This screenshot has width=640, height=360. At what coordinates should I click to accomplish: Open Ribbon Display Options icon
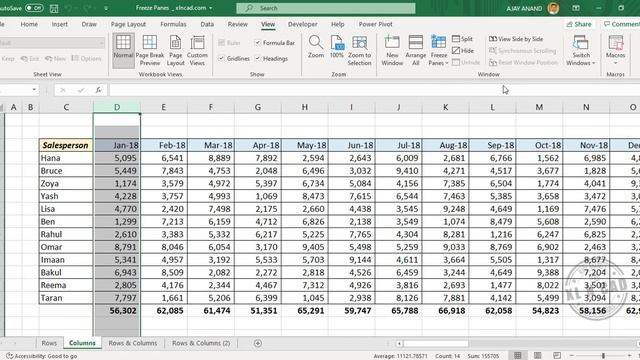pos(576,8)
